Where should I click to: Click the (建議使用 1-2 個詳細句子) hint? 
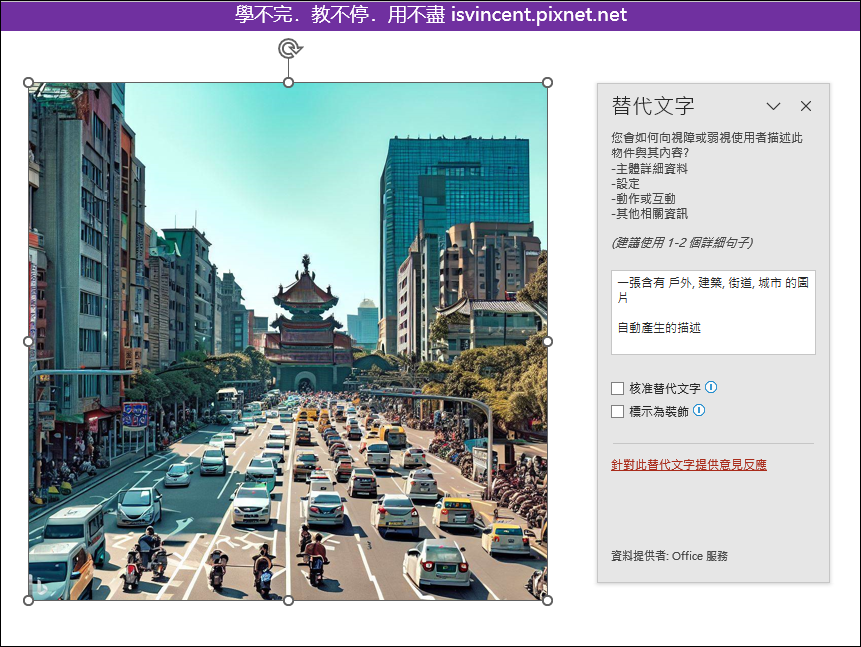tap(682, 243)
